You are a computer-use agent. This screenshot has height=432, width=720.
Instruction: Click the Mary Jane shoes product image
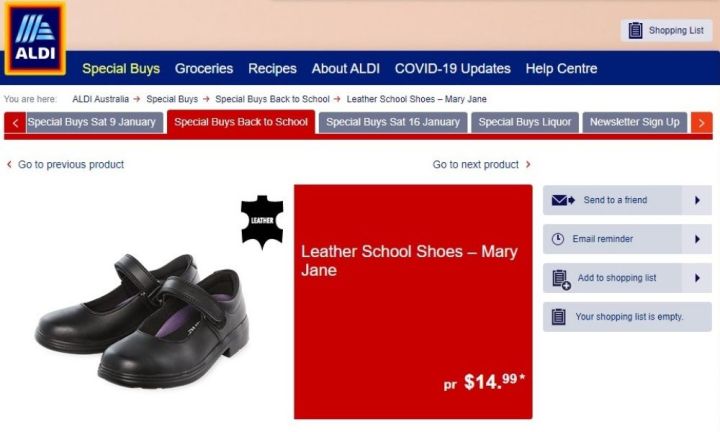point(142,321)
